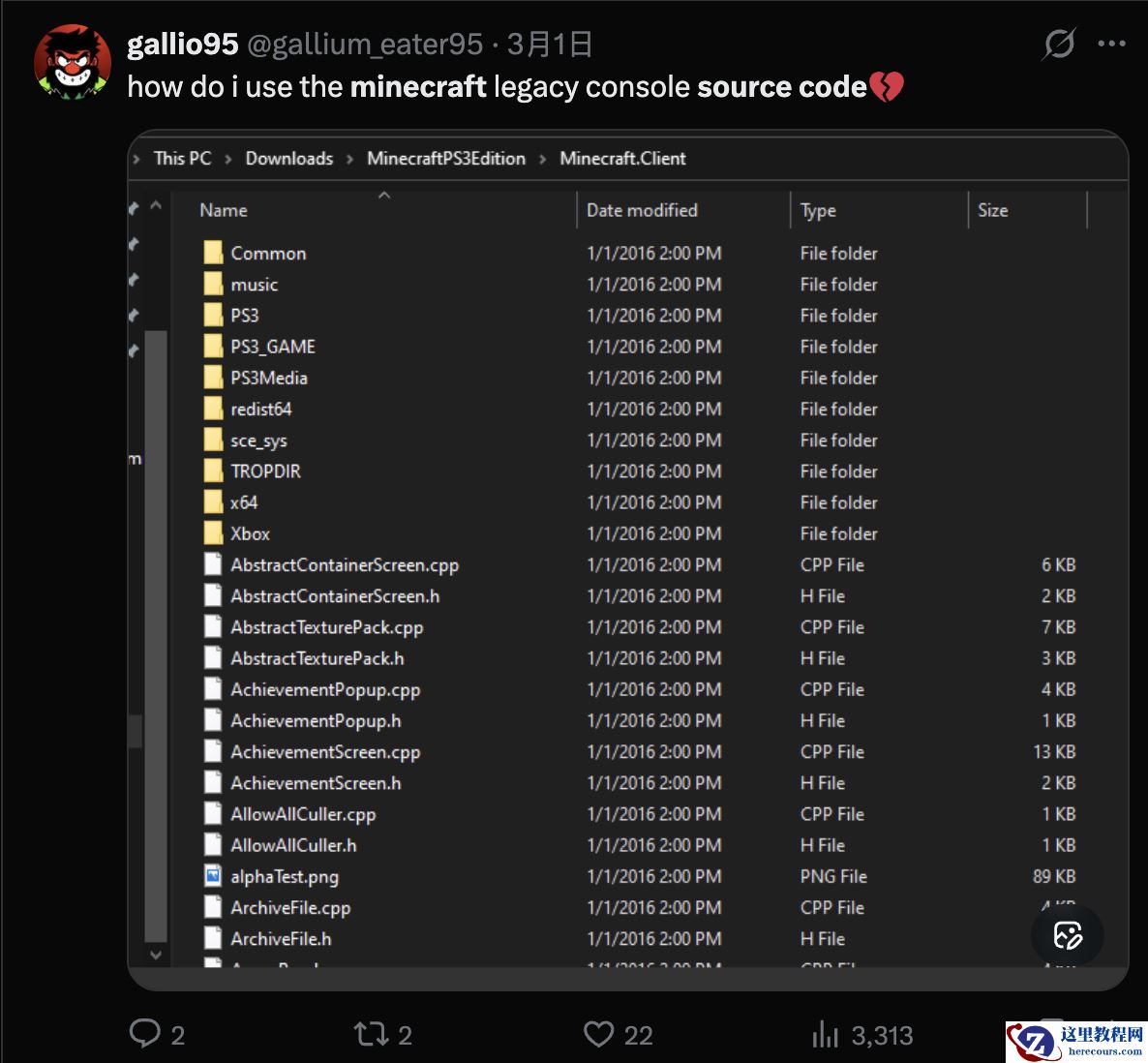This screenshot has width=1148, height=1063.
Task: Select the sce_sys folder icon
Action: tap(213, 440)
